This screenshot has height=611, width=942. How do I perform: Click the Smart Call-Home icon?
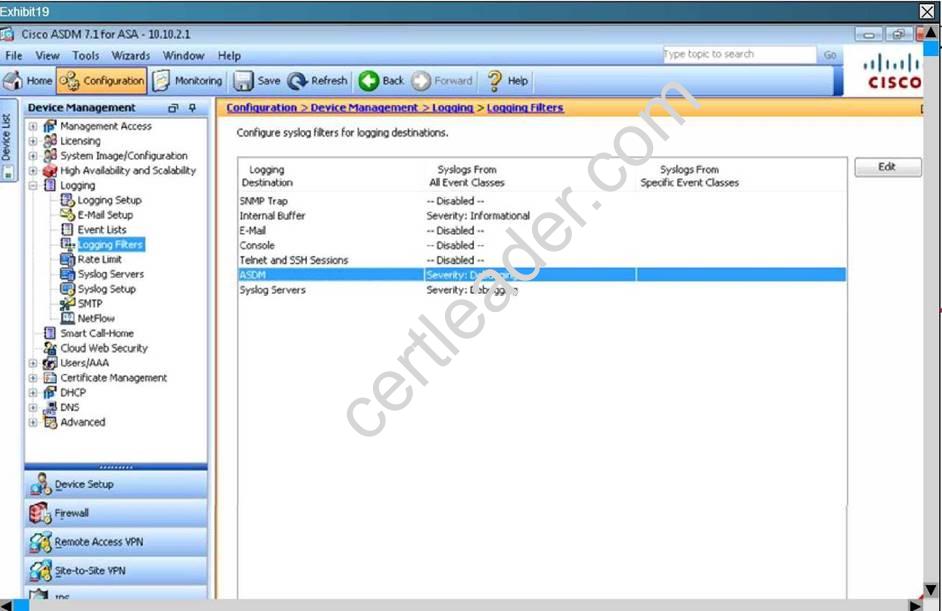(50, 333)
